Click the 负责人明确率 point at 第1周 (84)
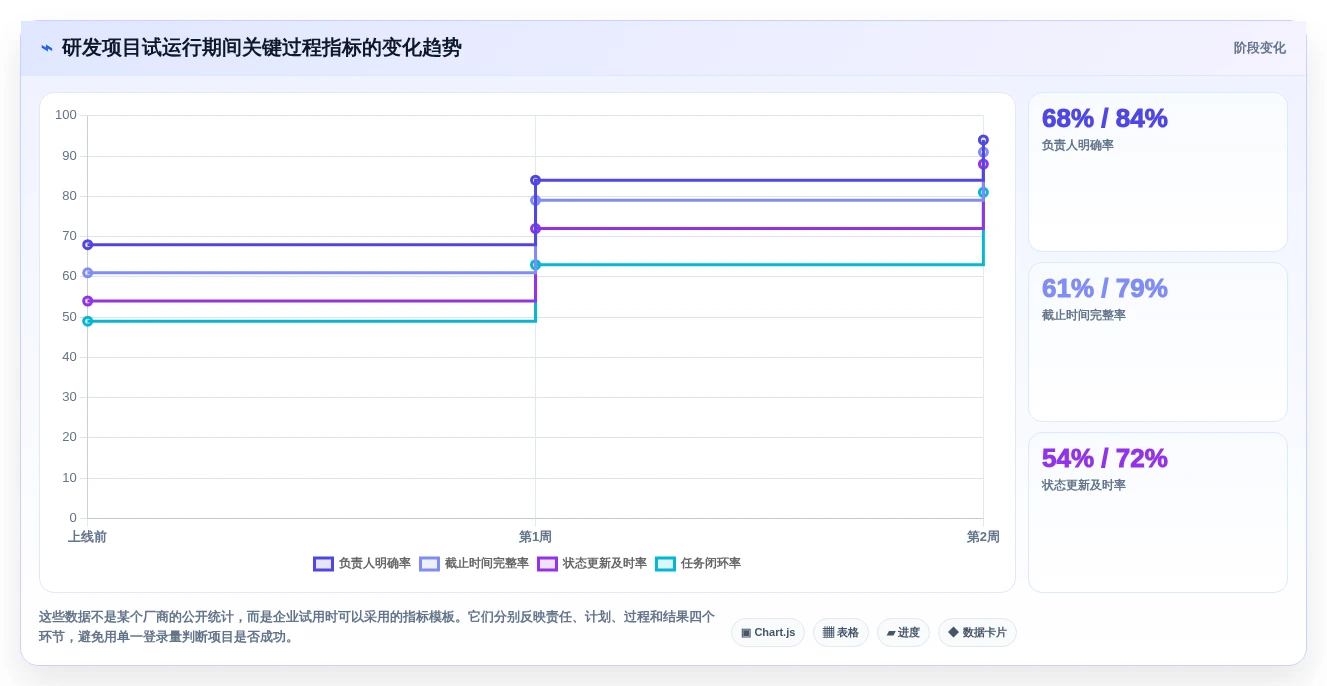The image size is (1327, 686). point(535,180)
